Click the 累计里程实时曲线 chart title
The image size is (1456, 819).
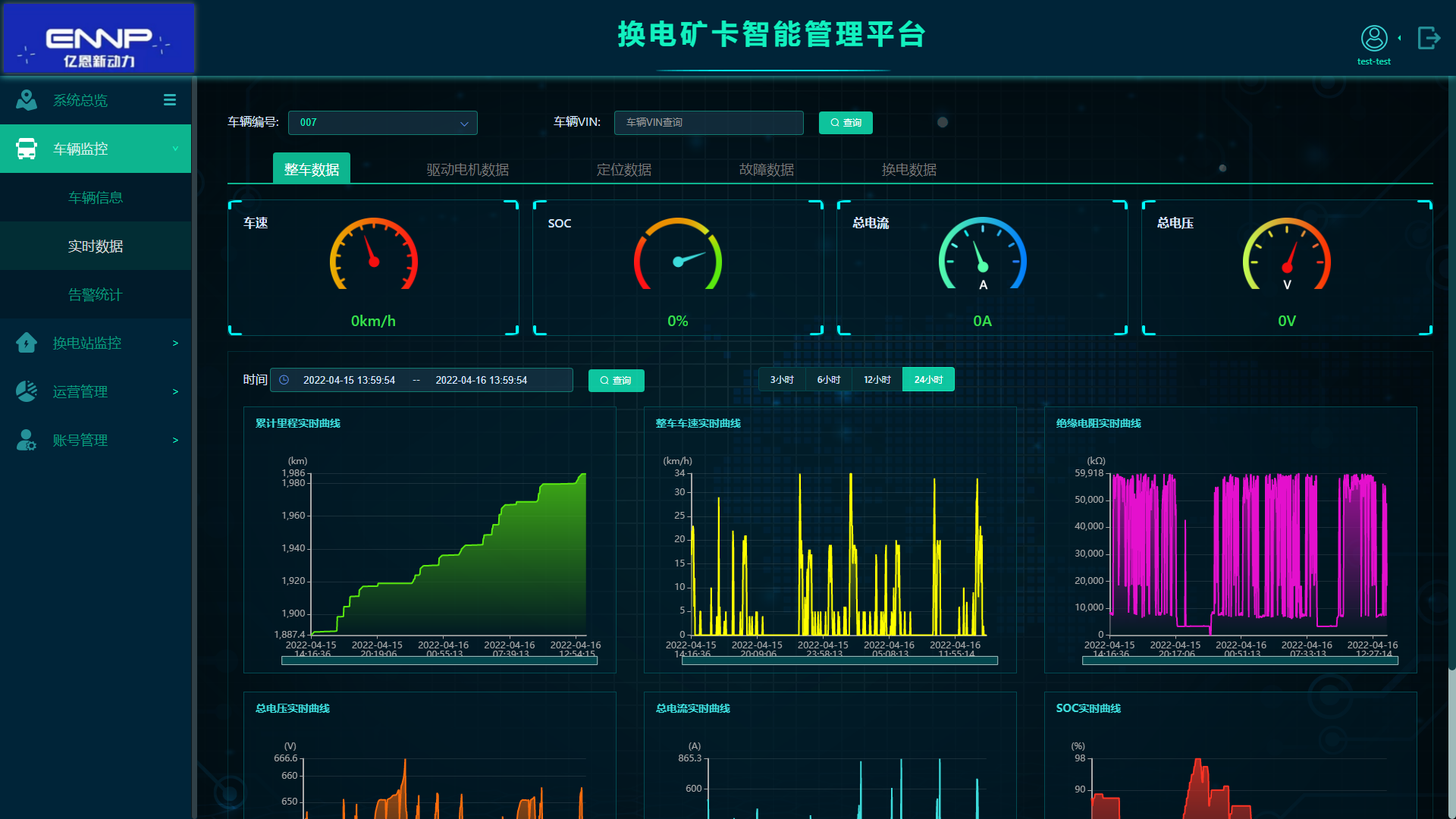pos(298,423)
